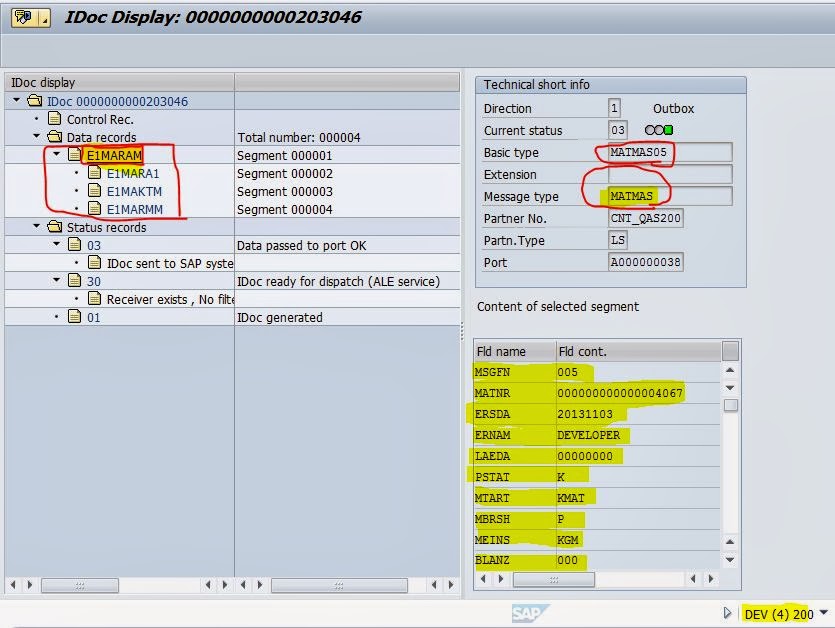
Task: Click the Basic type field MATMAS05
Action: coord(670,152)
